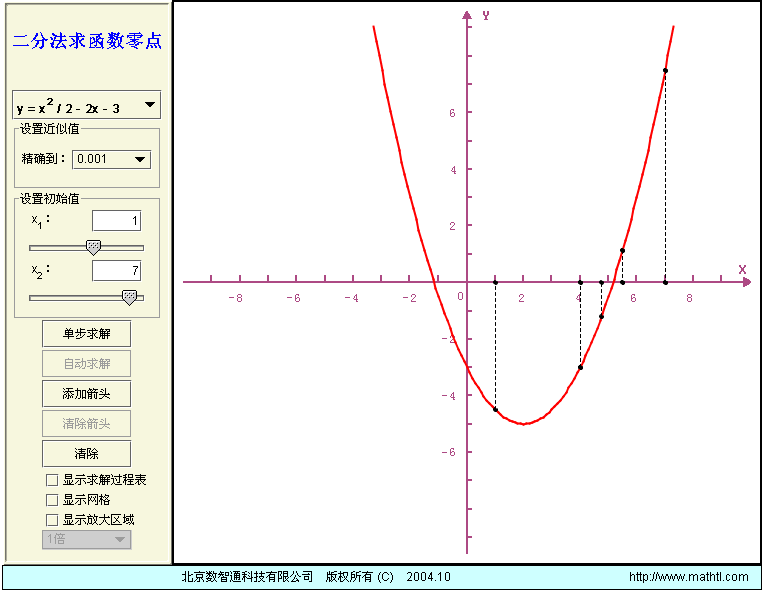The height and width of the screenshot is (590, 762).
Task: Click the x-axis label -4
Action: (x=351, y=298)
